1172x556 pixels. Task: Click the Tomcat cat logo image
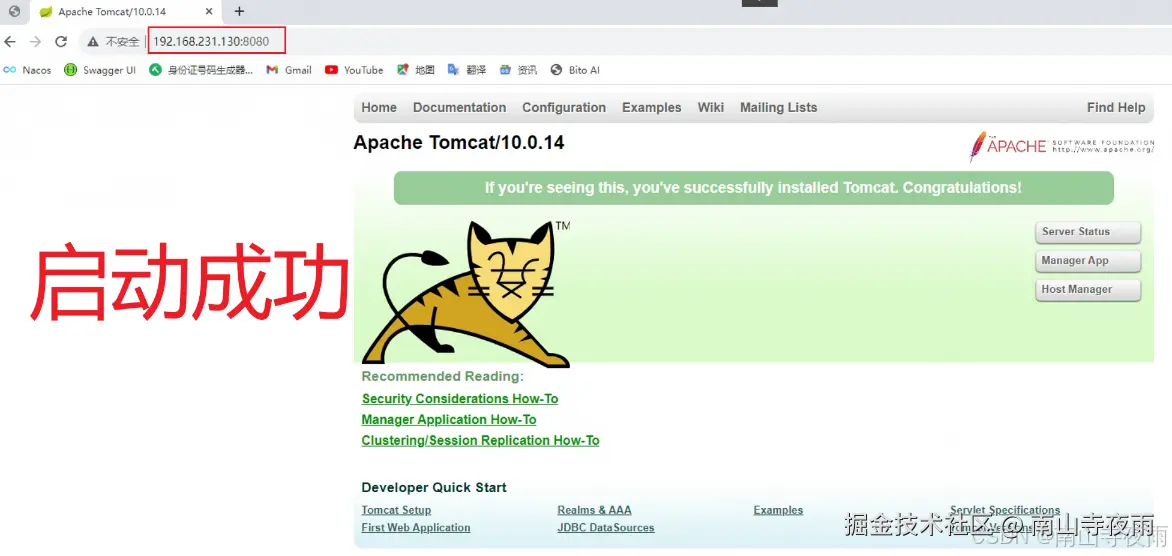[x=466, y=294]
